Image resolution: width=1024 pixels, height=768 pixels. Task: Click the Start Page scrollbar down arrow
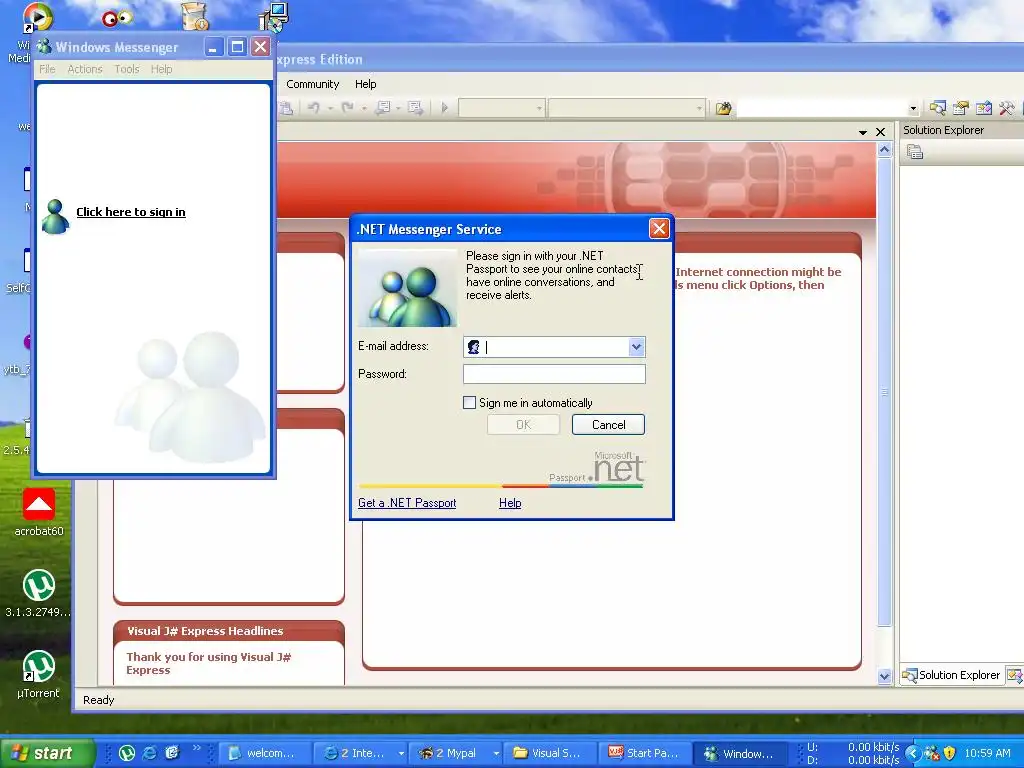(x=884, y=677)
